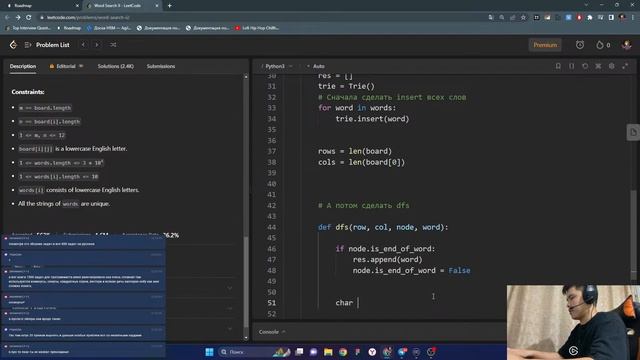The image size is (640, 360).
Task: Click the description panel scrollbar
Action: pyautogui.click(x=246, y=281)
